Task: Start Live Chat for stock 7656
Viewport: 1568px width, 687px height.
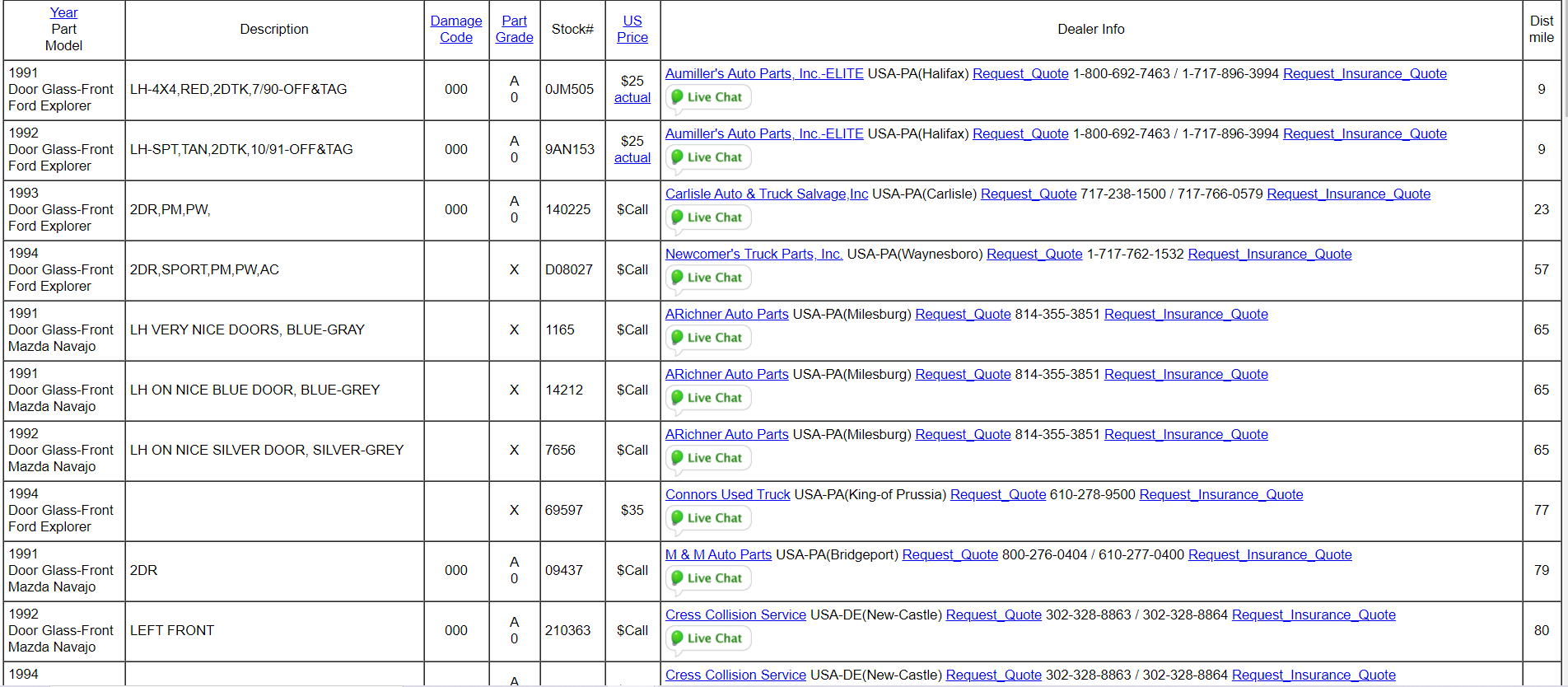Action: coord(708,458)
